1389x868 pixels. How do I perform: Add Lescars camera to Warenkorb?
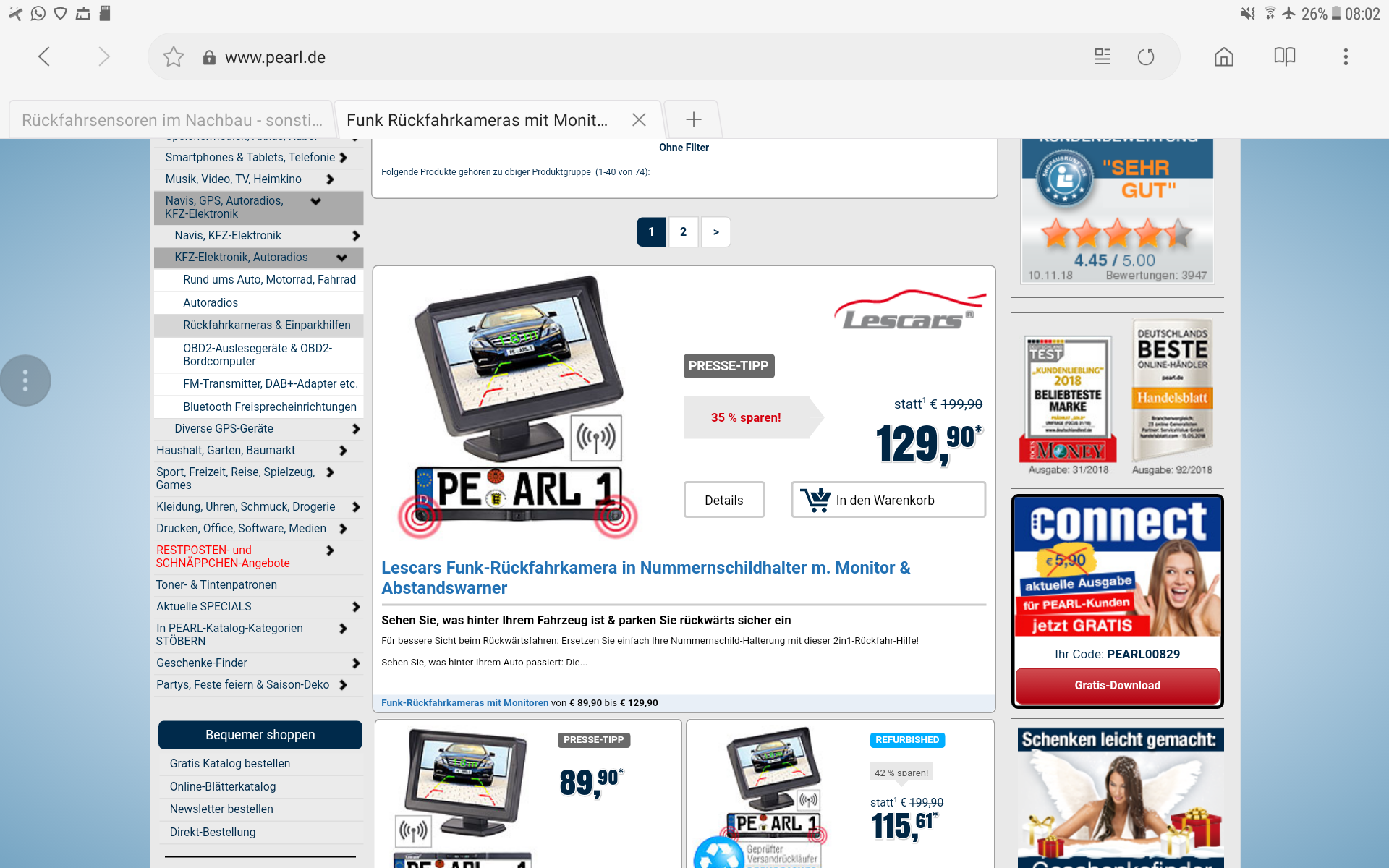click(x=888, y=500)
